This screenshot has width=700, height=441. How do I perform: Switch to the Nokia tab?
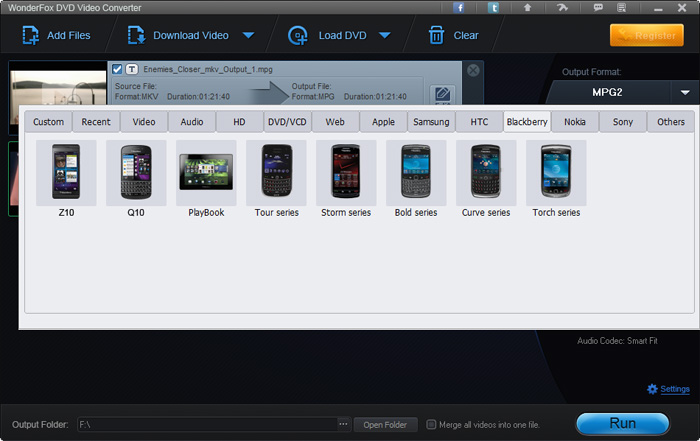575,122
